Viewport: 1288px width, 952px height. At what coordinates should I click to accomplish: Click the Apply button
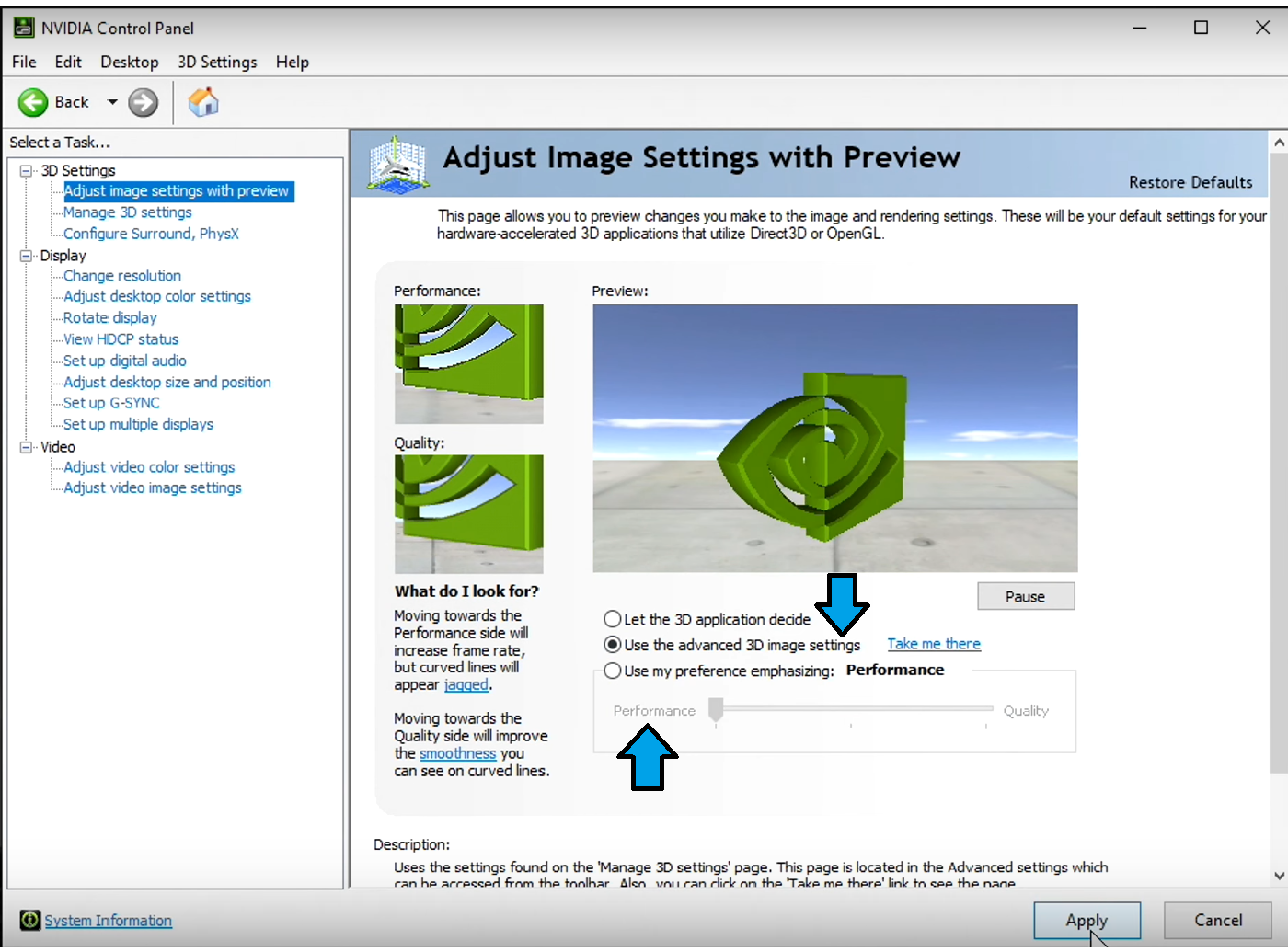tap(1087, 920)
